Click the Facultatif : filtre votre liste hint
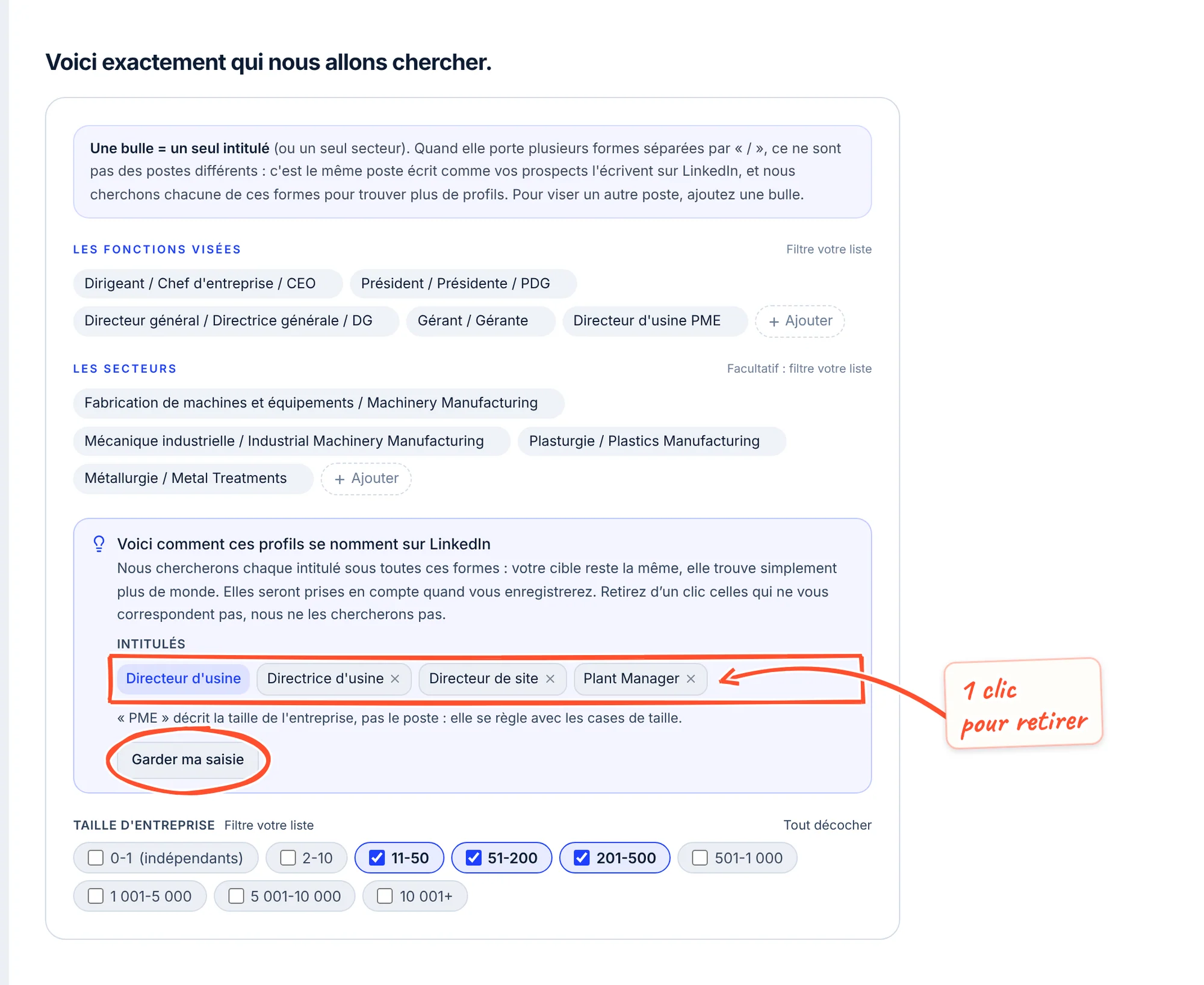 click(x=799, y=368)
